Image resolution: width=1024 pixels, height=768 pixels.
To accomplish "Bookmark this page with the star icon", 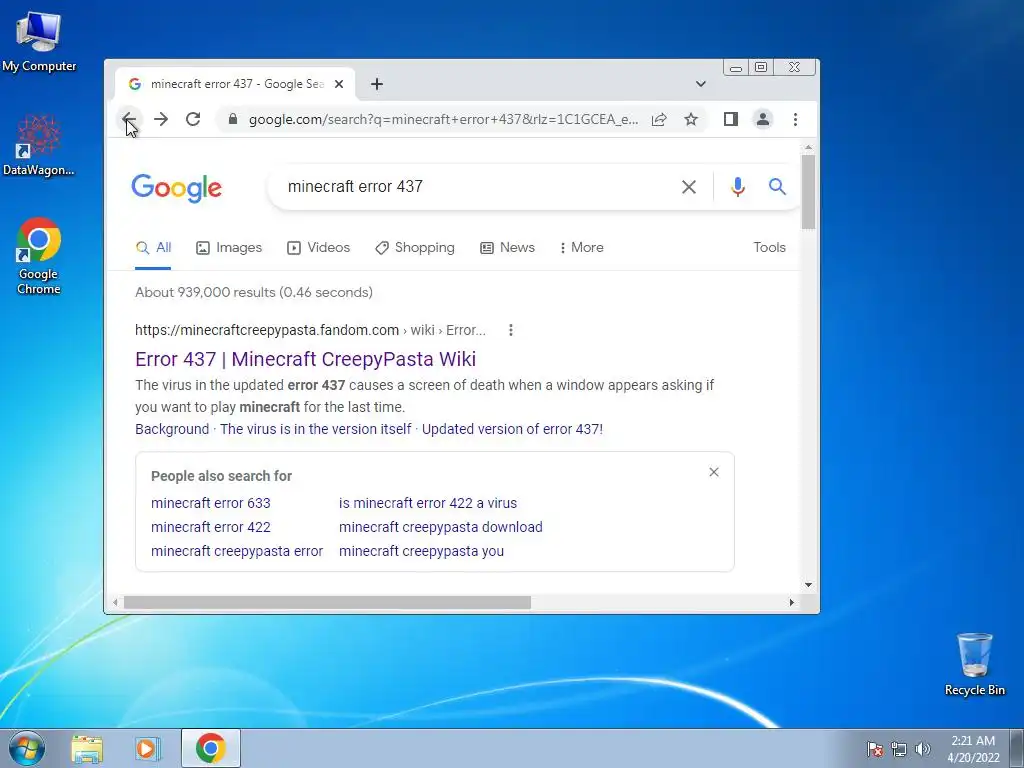I will tap(691, 119).
